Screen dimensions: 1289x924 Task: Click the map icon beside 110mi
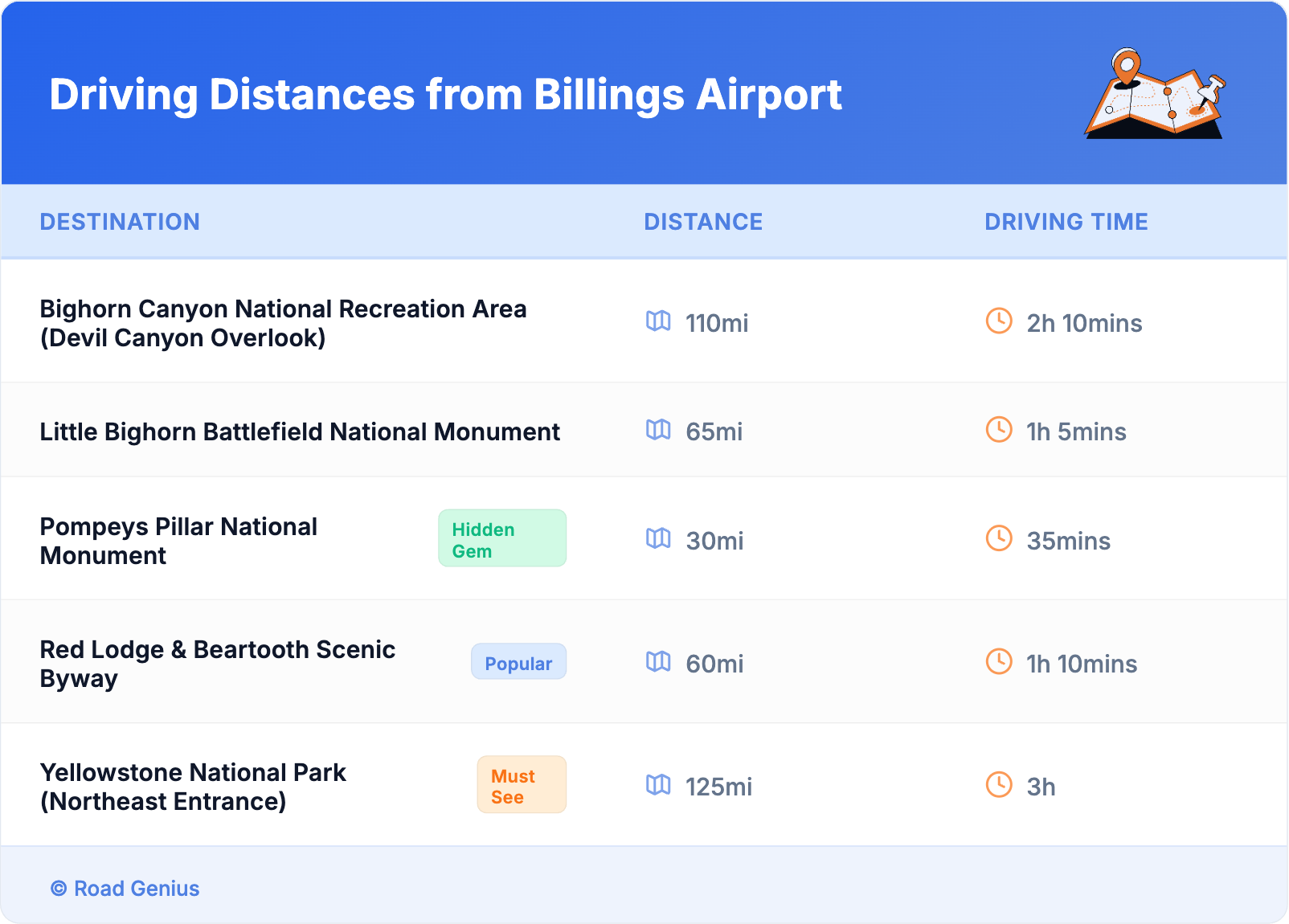pos(658,321)
